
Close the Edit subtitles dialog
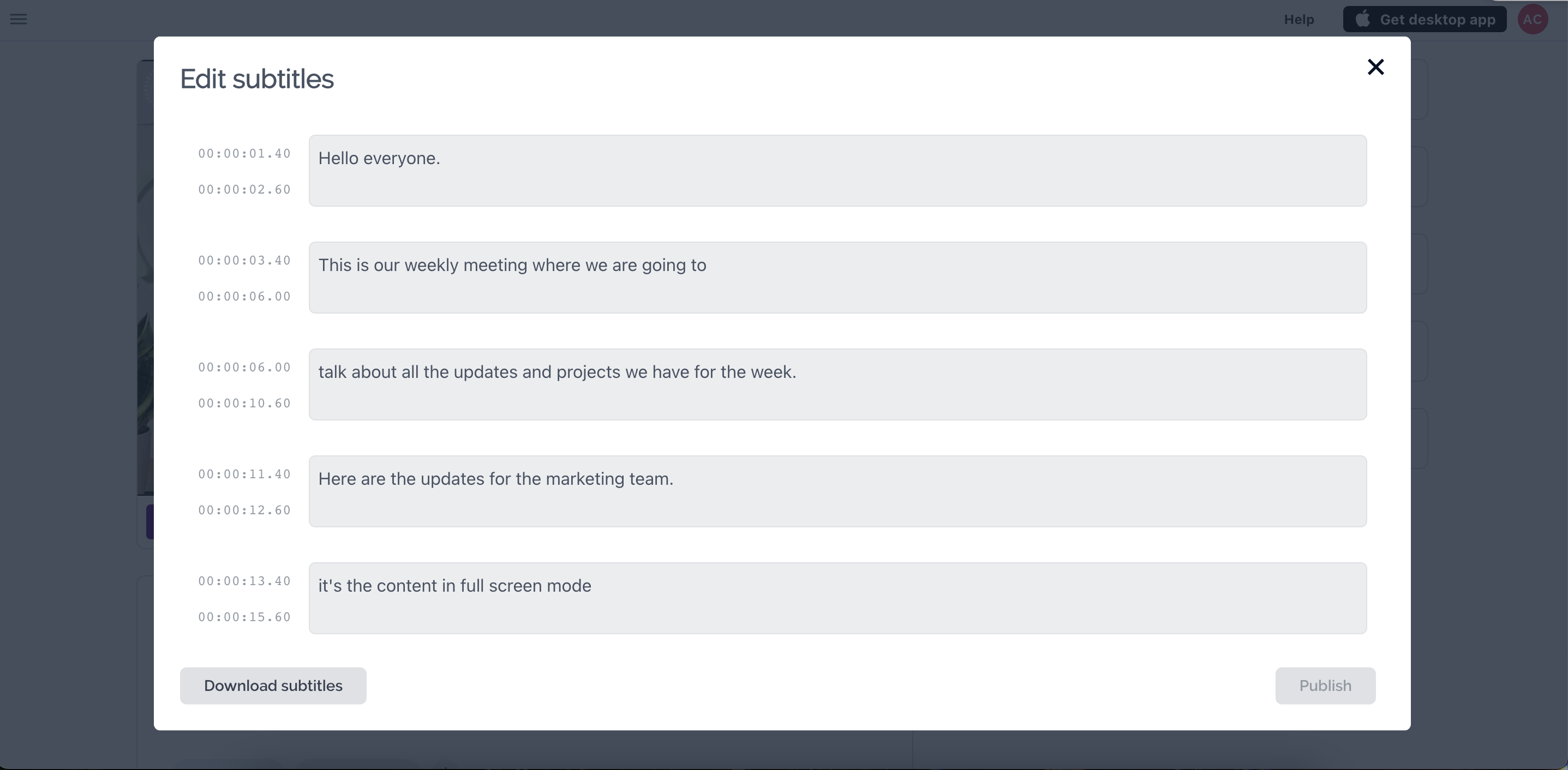pyautogui.click(x=1375, y=67)
